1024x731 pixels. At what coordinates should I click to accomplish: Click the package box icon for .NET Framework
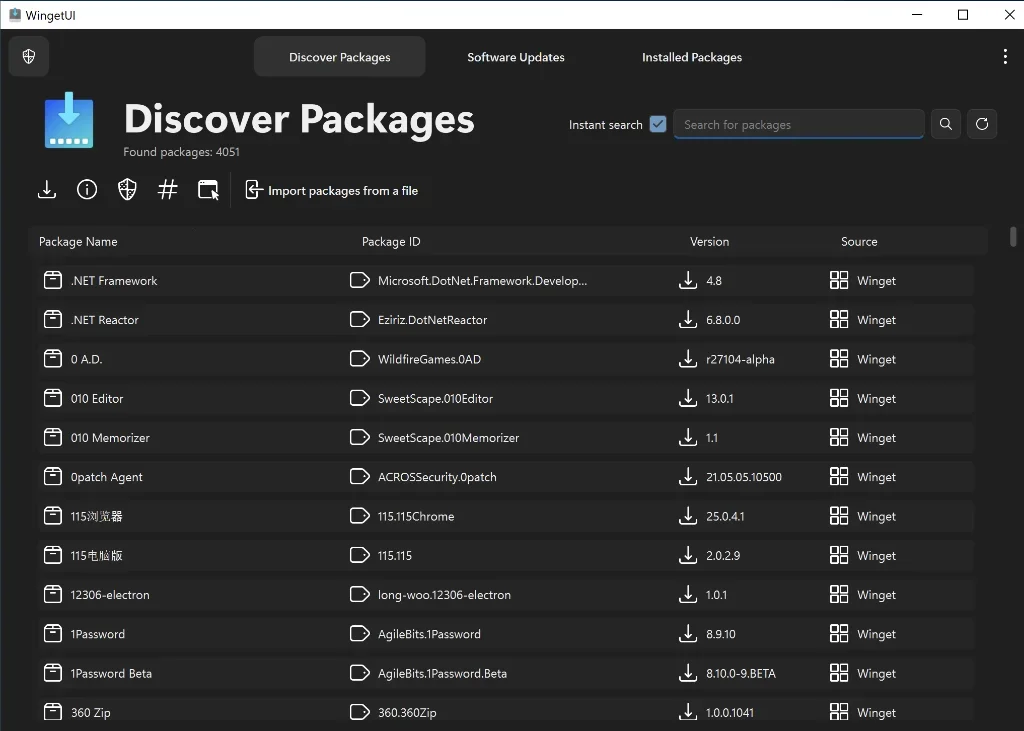pyautogui.click(x=53, y=280)
